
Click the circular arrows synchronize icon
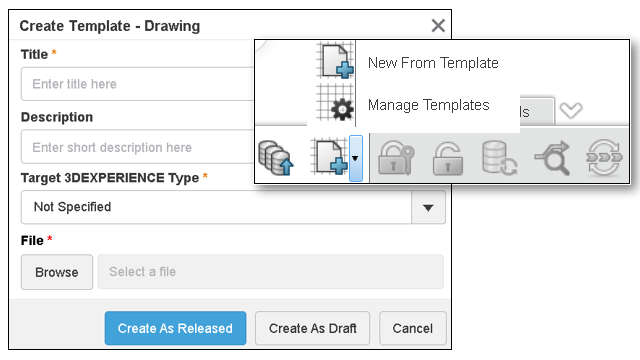(604, 158)
